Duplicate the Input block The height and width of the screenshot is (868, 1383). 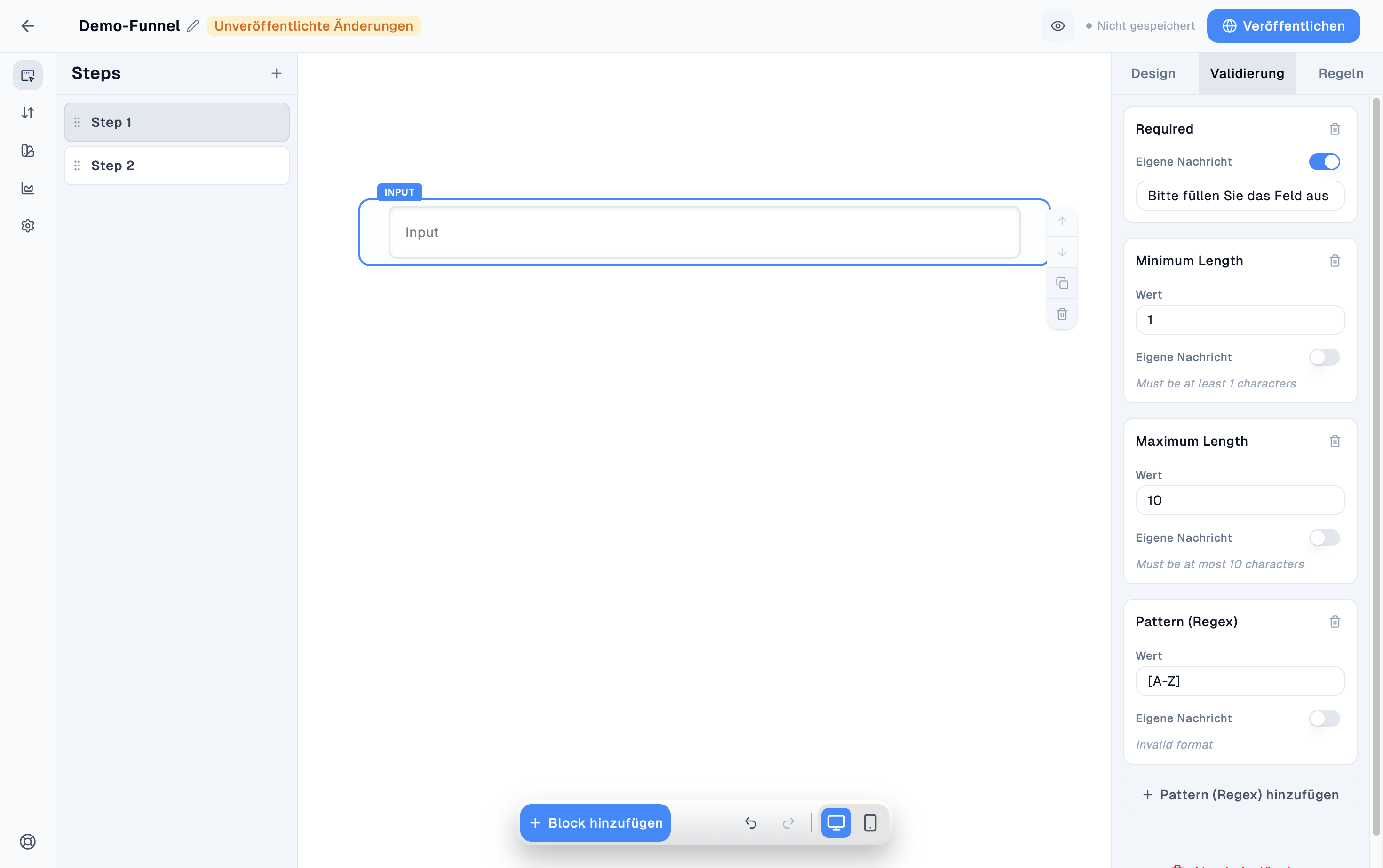[1062, 283]
